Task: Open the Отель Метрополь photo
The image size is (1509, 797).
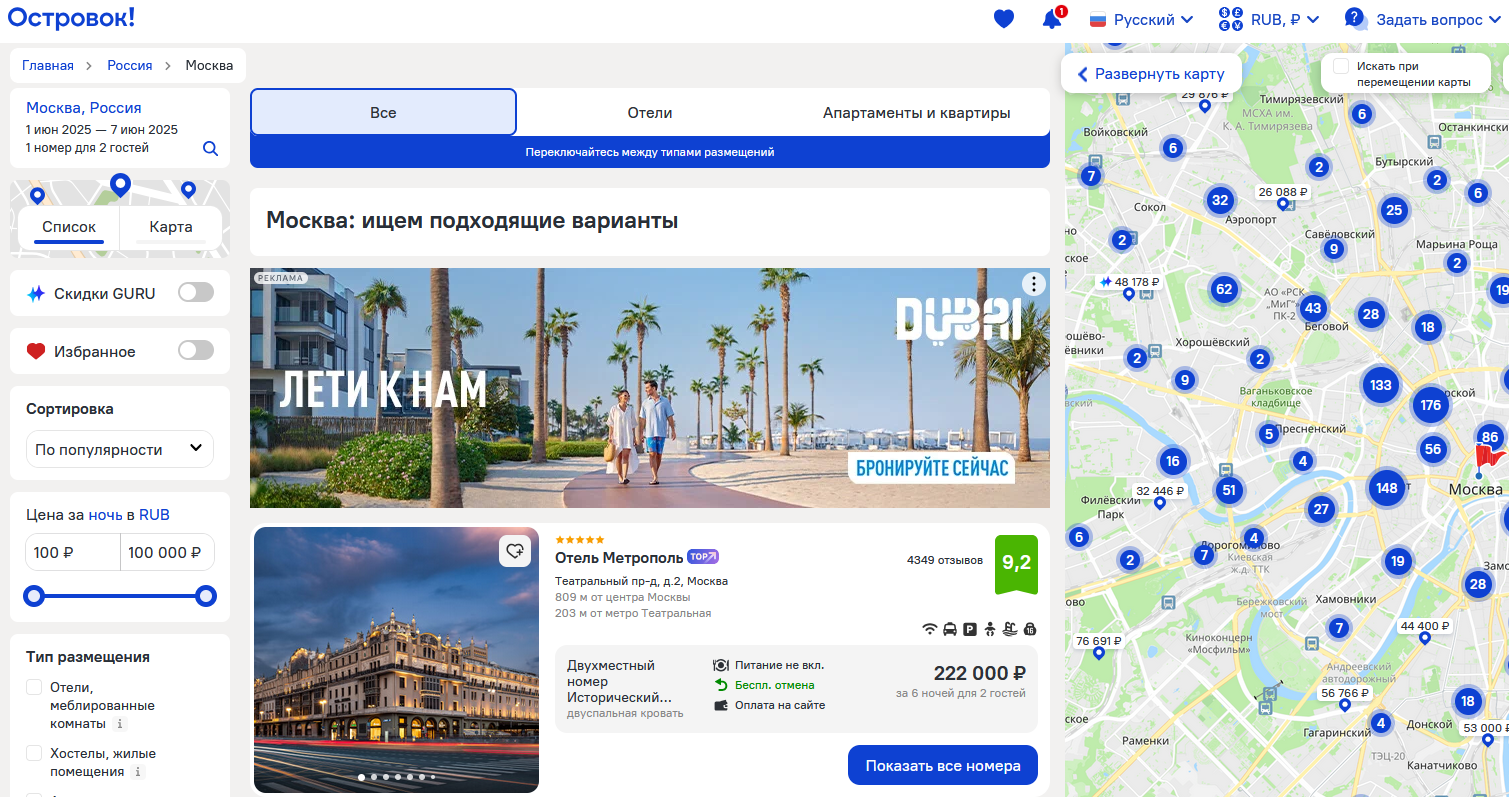Action: click(396, 660)
